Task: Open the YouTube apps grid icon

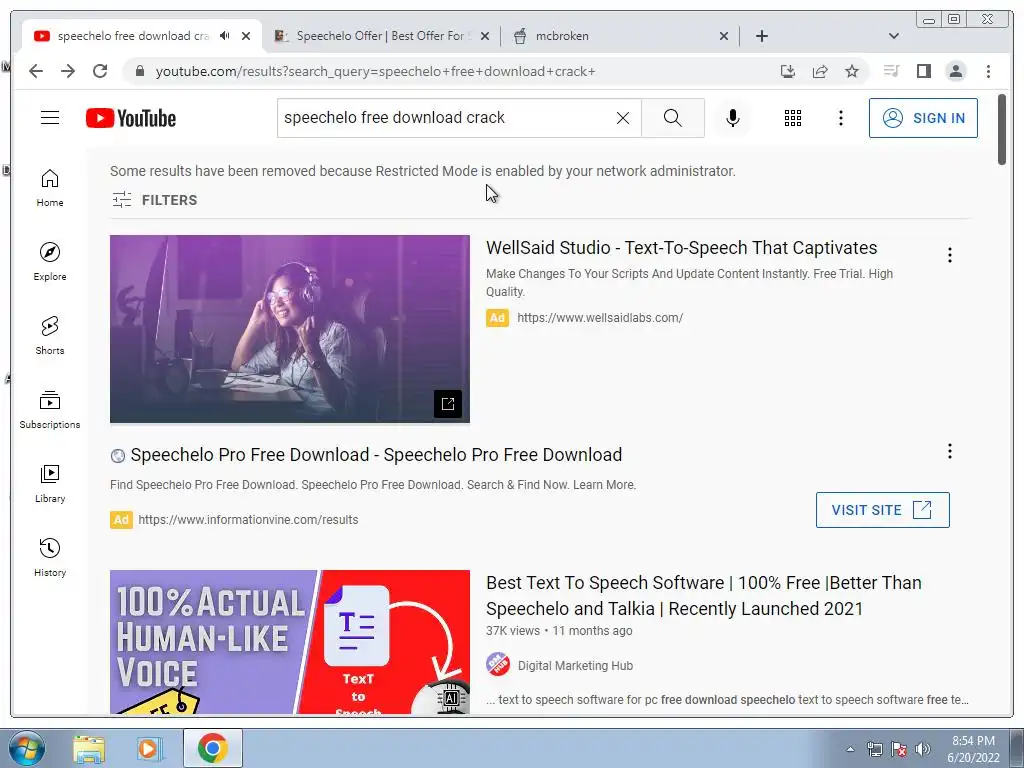Action: pos(793,118)
